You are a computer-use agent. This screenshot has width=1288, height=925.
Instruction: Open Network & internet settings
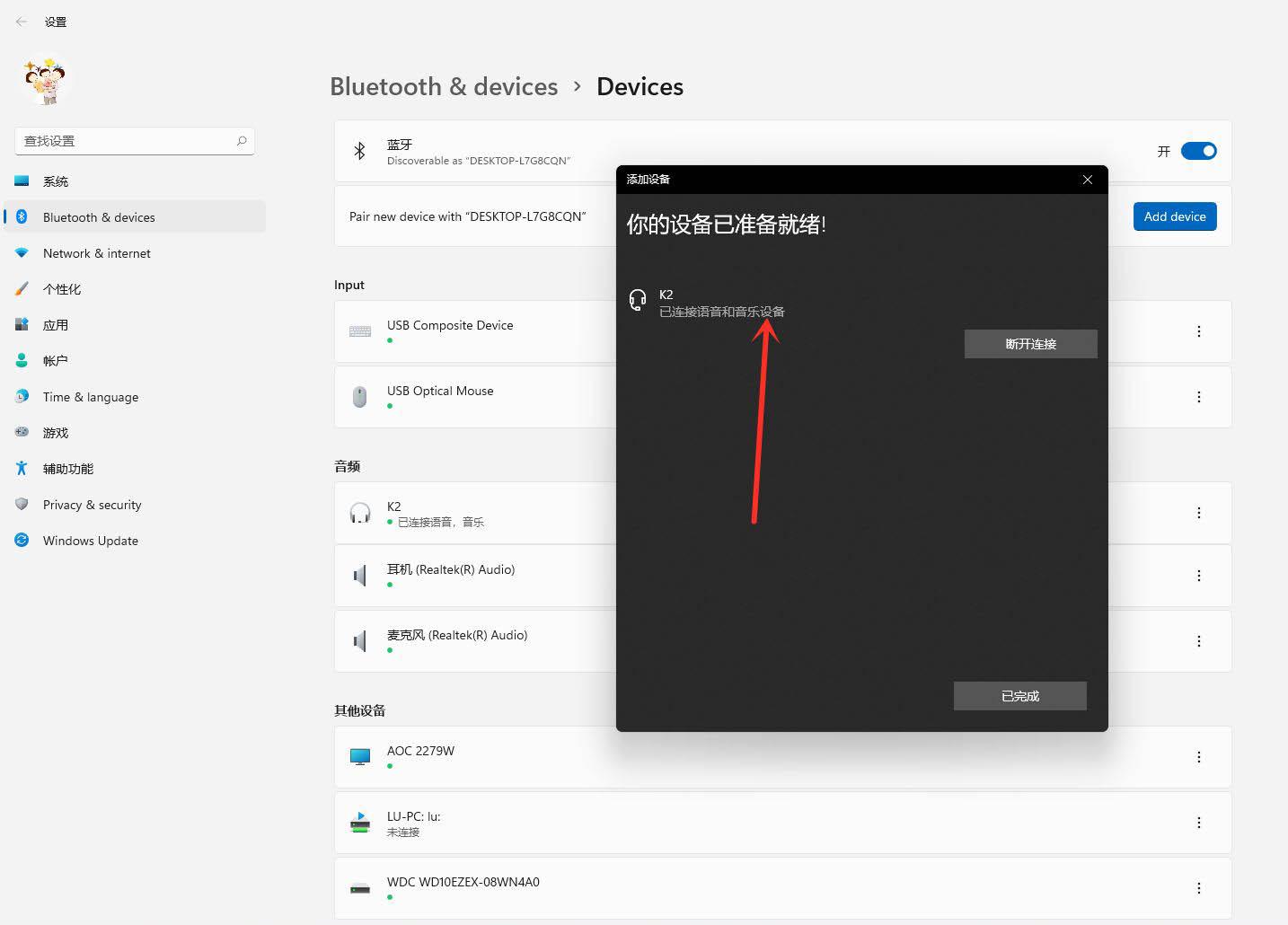[x=135, y=253]
